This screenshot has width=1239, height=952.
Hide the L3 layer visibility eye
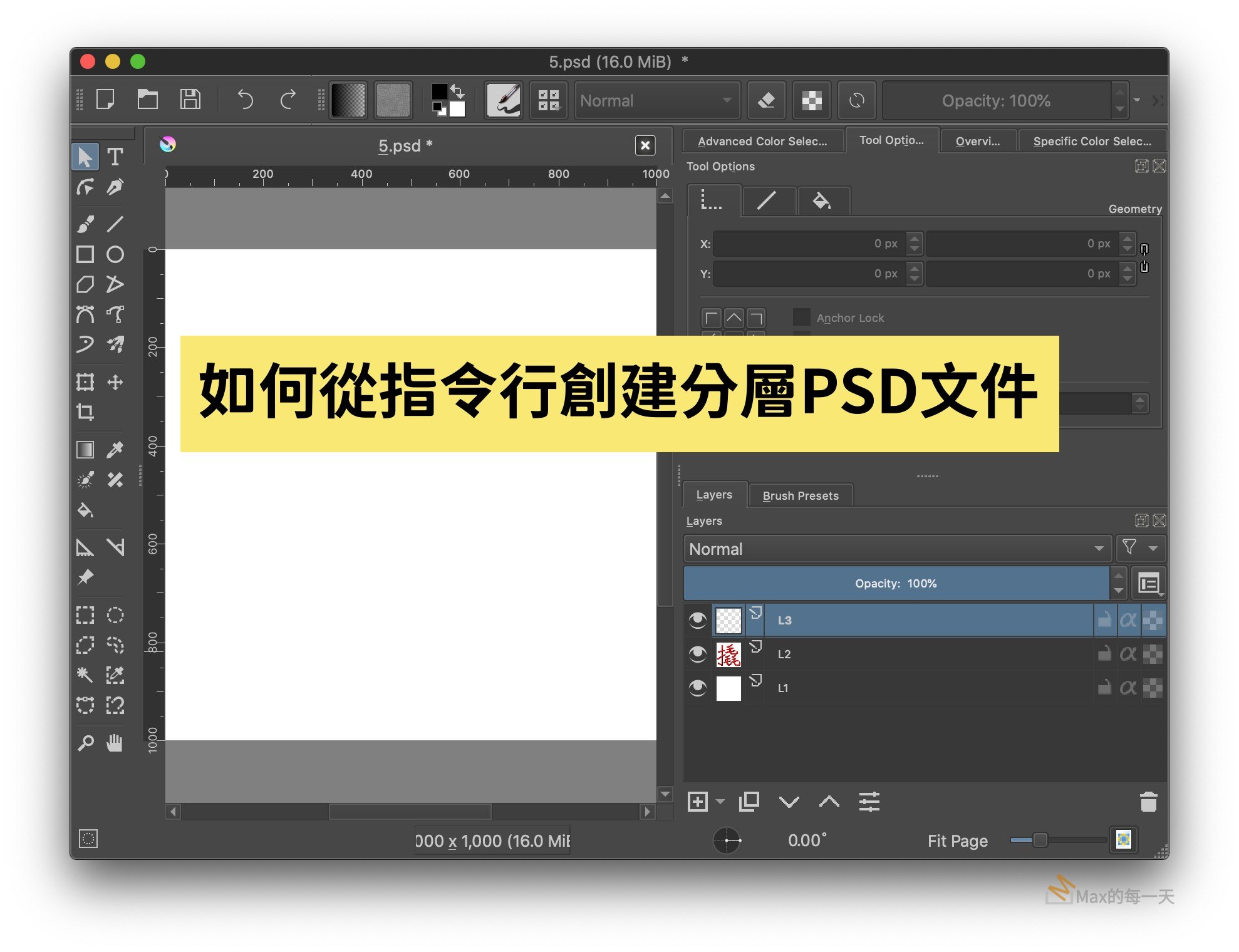pos(697,620)
